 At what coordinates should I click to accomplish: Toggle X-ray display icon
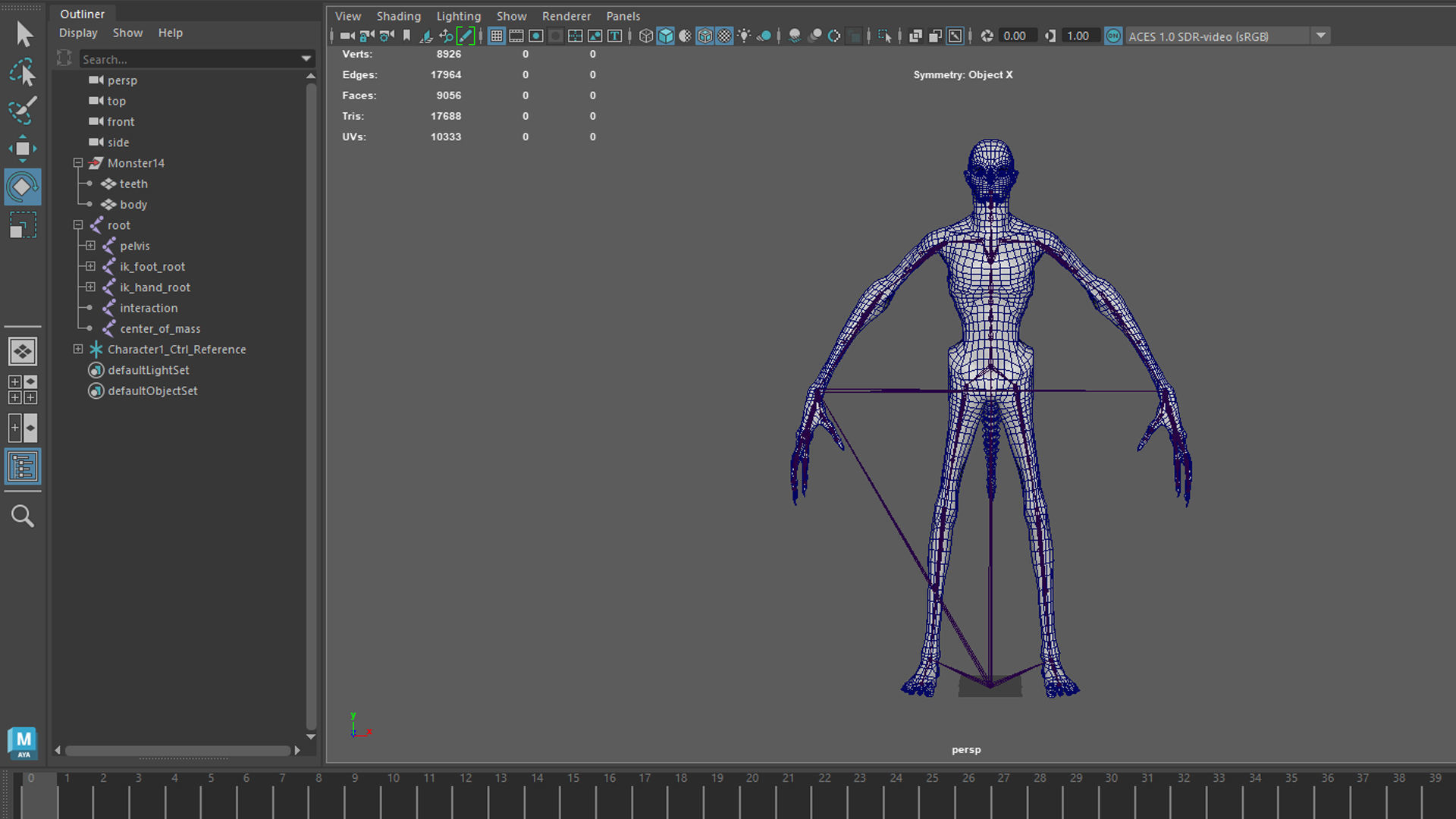point(916,36)
